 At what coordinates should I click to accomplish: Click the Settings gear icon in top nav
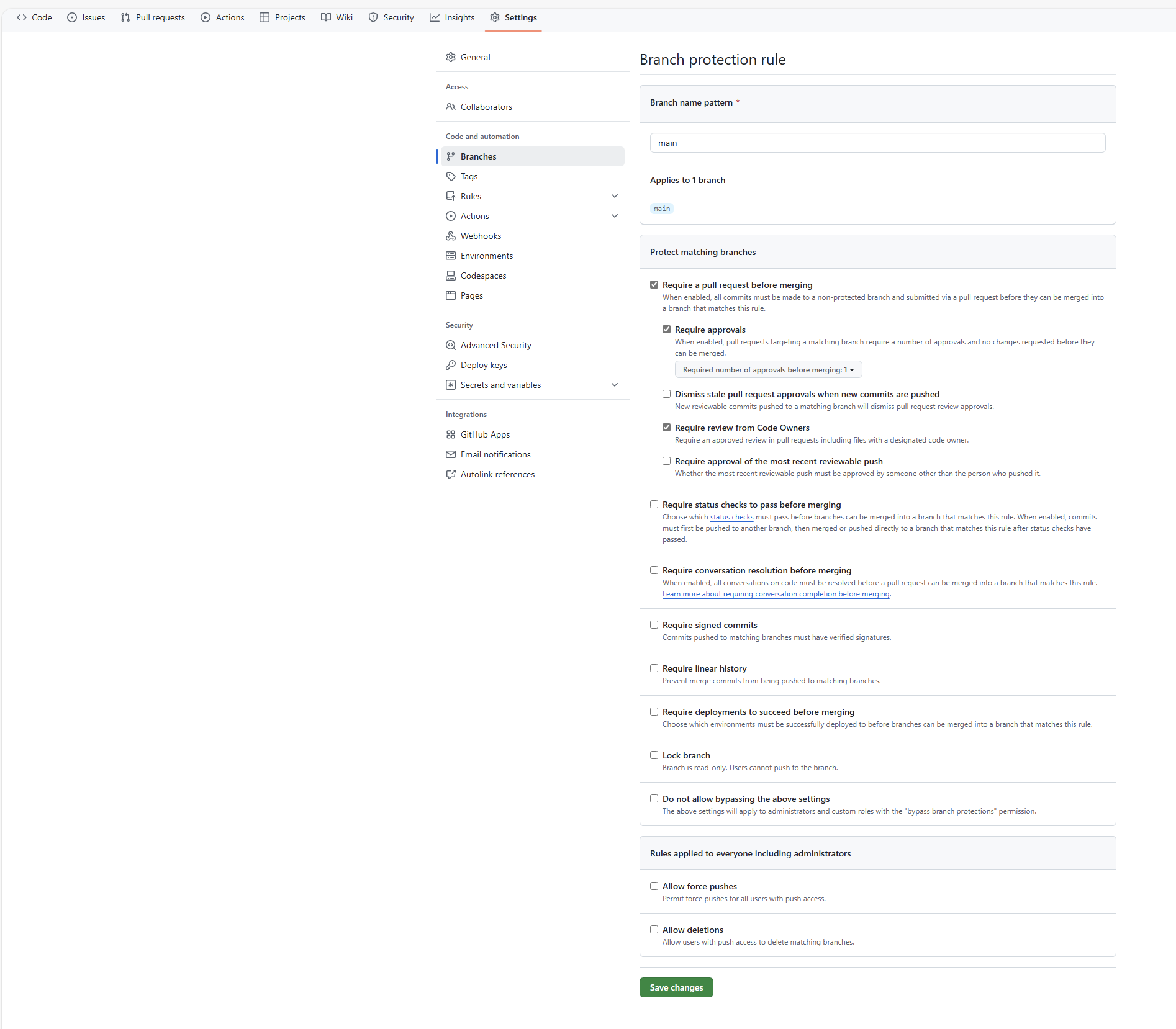click(x=495, y=17)
